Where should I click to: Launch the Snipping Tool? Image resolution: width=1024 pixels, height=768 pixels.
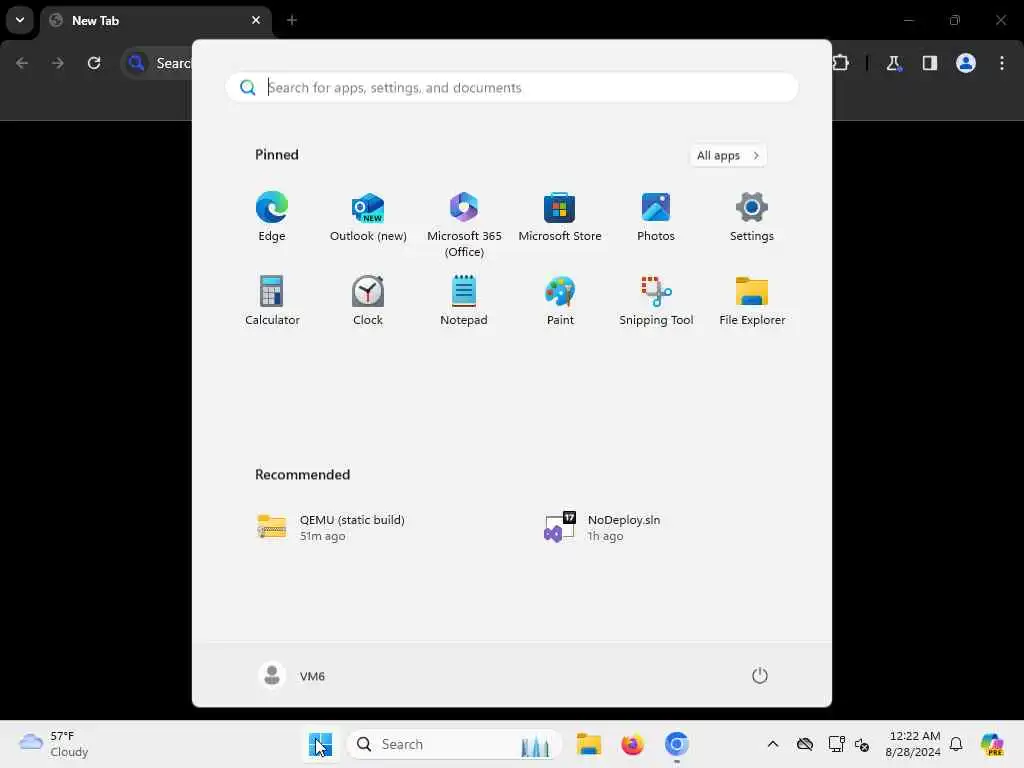pos(656,301)
